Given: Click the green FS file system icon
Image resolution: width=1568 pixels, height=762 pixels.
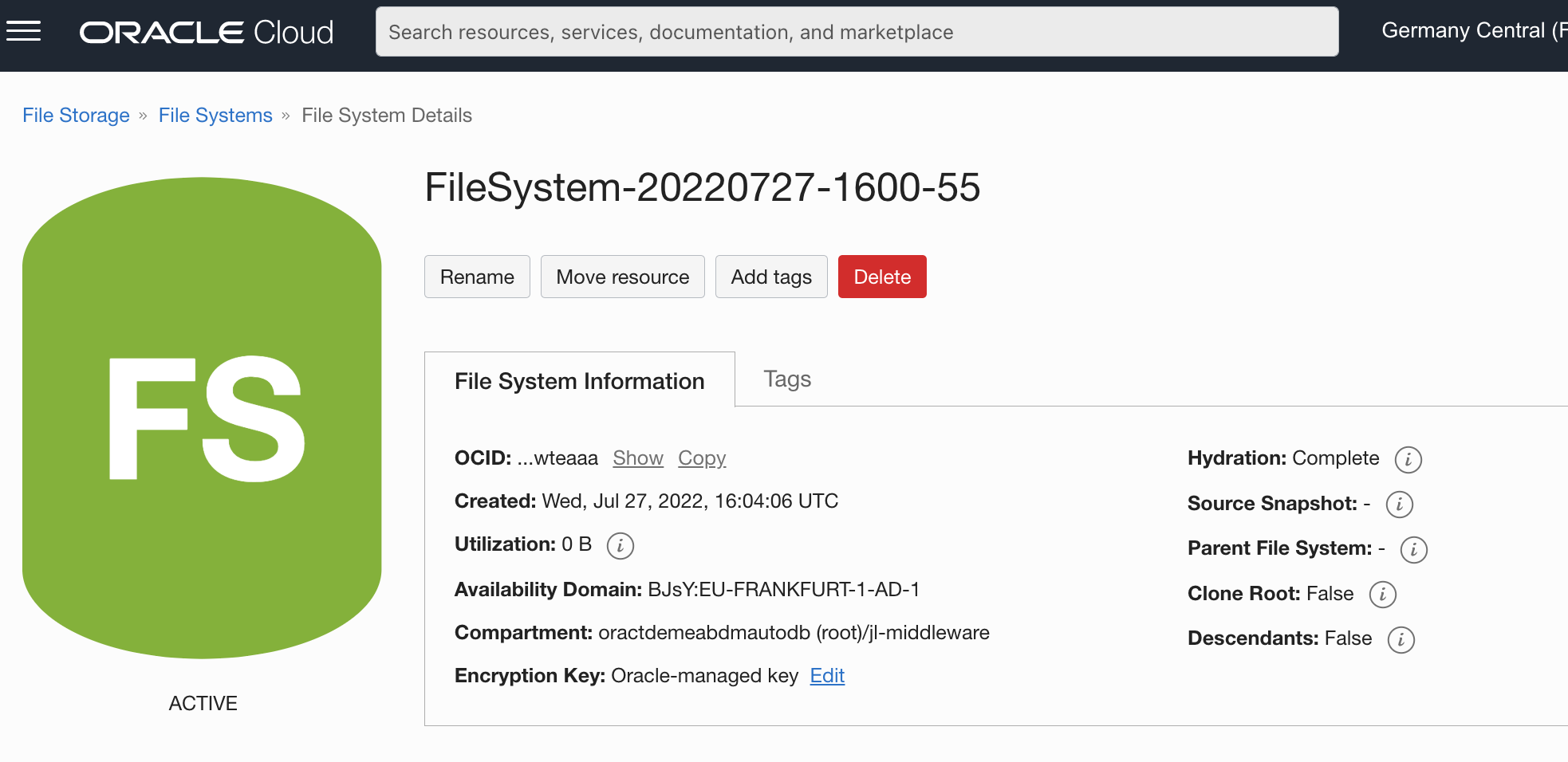Looking at the screenshot, I should 202,418.
